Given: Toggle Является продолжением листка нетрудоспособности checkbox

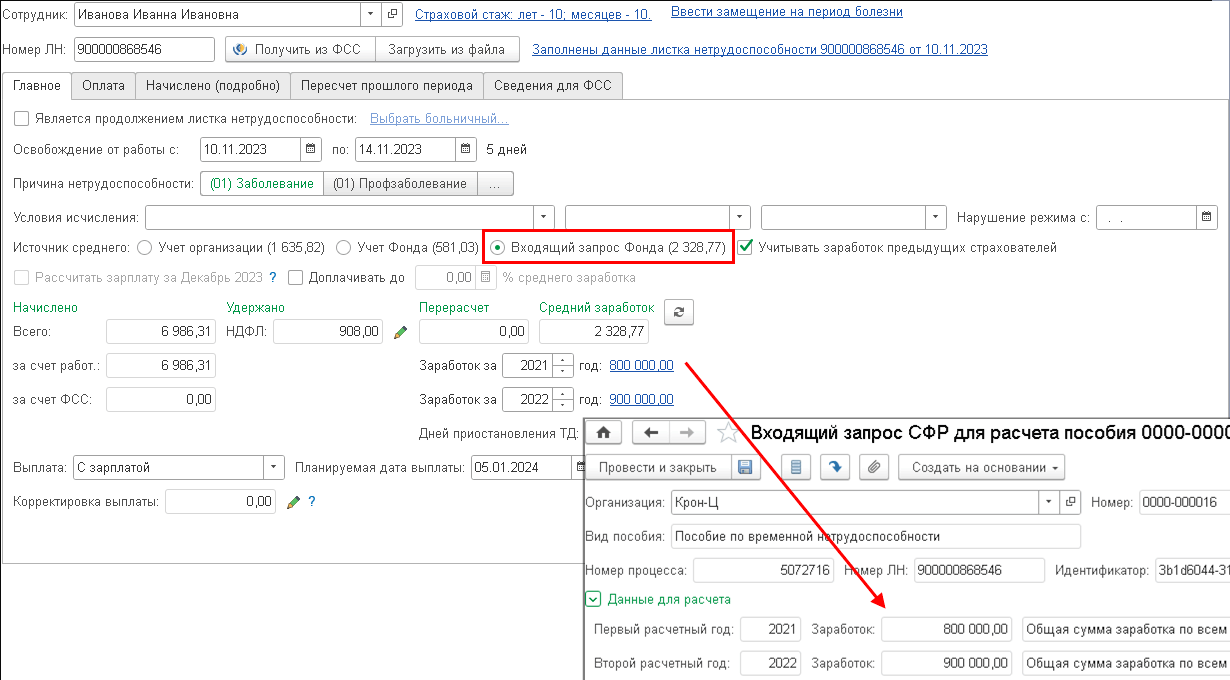Looking at the screenshot, I should point(21,119).
